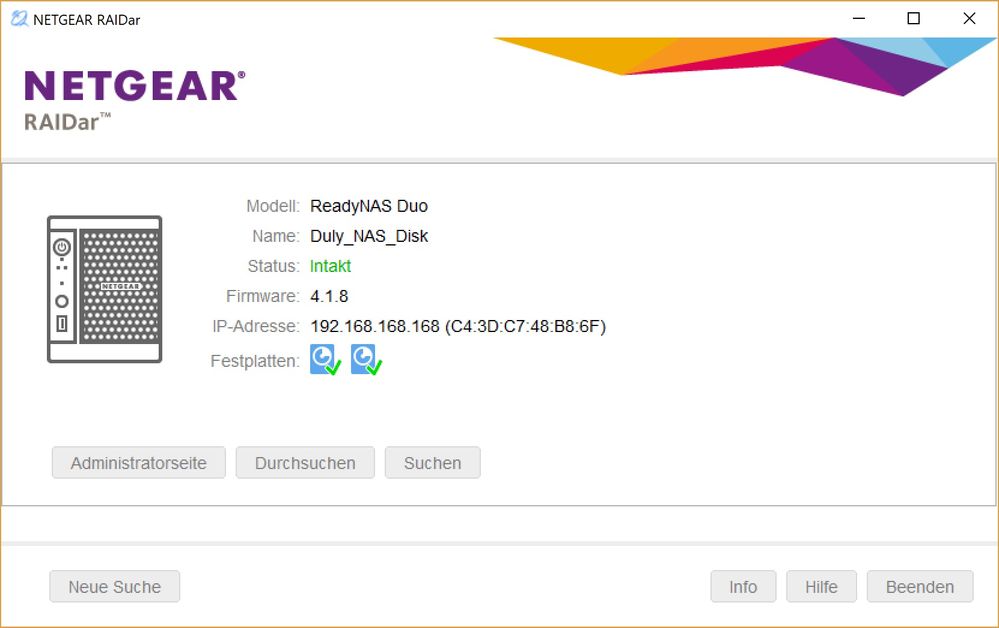
Task: Click the IP address 192.168.168.168 text
Action: point(375,326)
